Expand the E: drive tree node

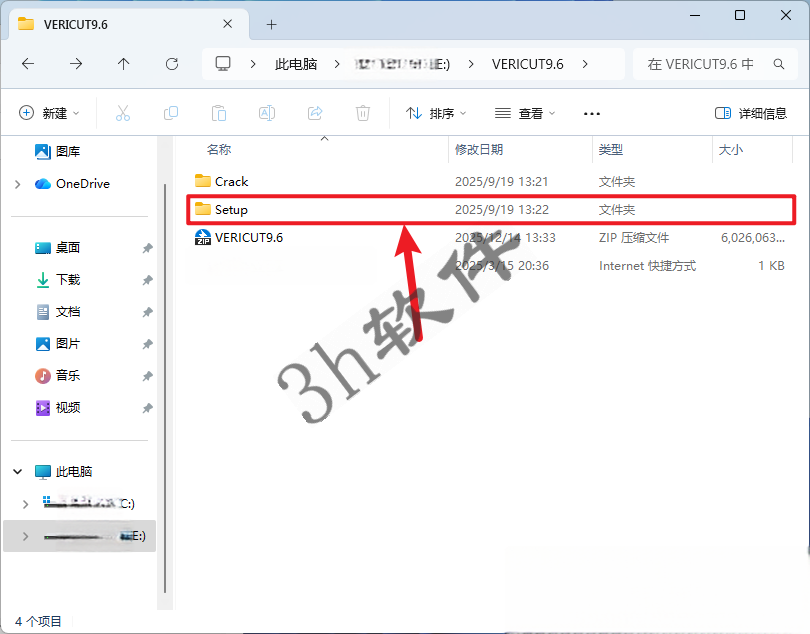[25, 536]
